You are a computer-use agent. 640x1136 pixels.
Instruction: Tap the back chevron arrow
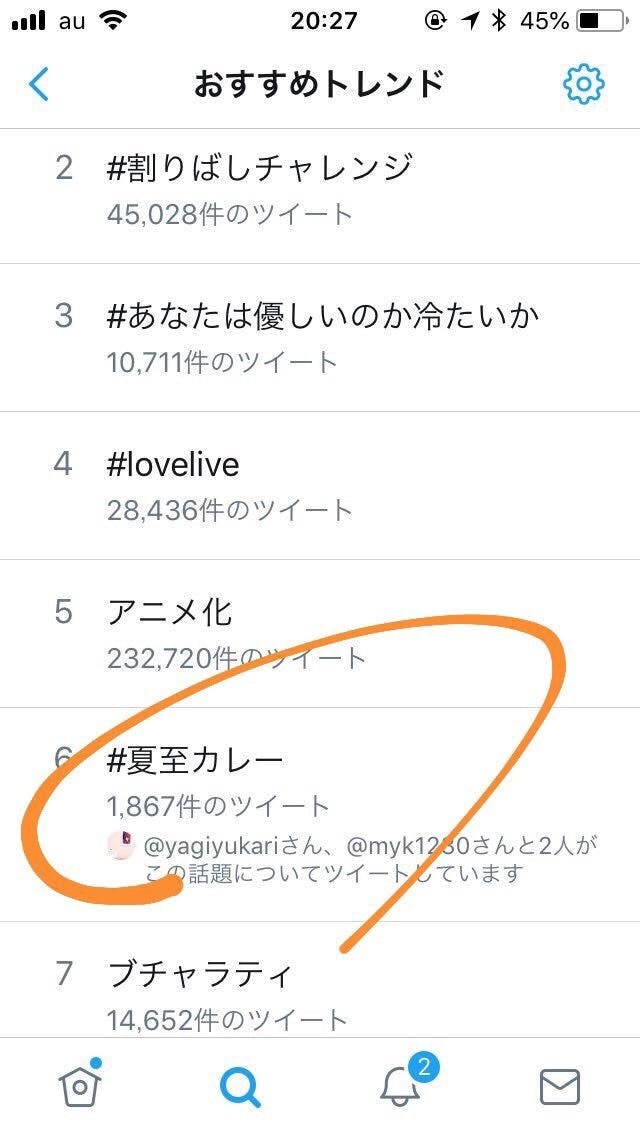pyautogui.click(x=39, y=84)
